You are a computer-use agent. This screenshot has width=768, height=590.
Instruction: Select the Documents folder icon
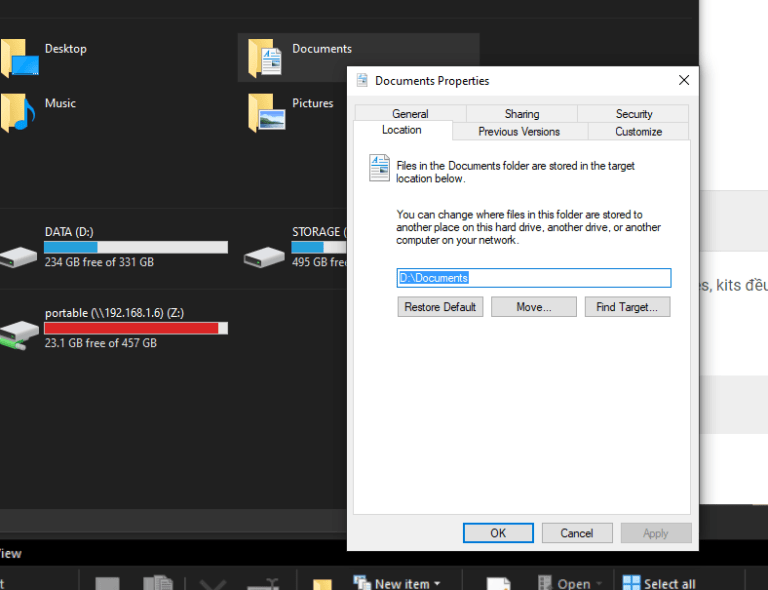click(266, 58)
